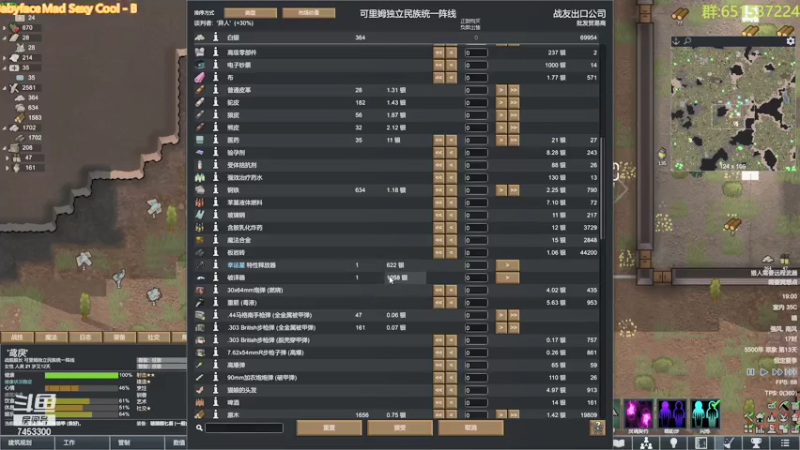The image size is (800, 450).
Task: Sell the 破译器 with > button
Action: pos(507,278)
